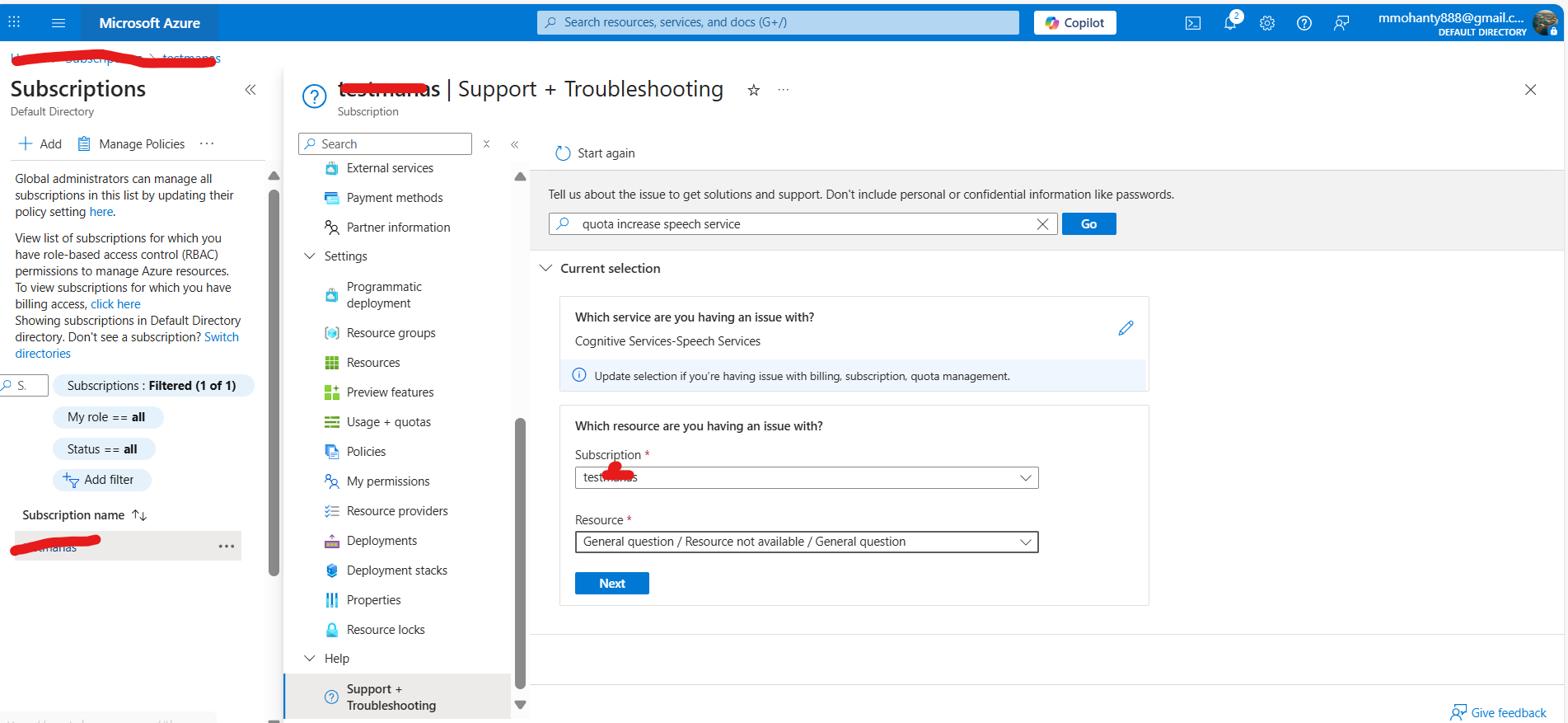The image size is (1568, 723).
Task: Click the Go button
Action: click(1088, 224)
